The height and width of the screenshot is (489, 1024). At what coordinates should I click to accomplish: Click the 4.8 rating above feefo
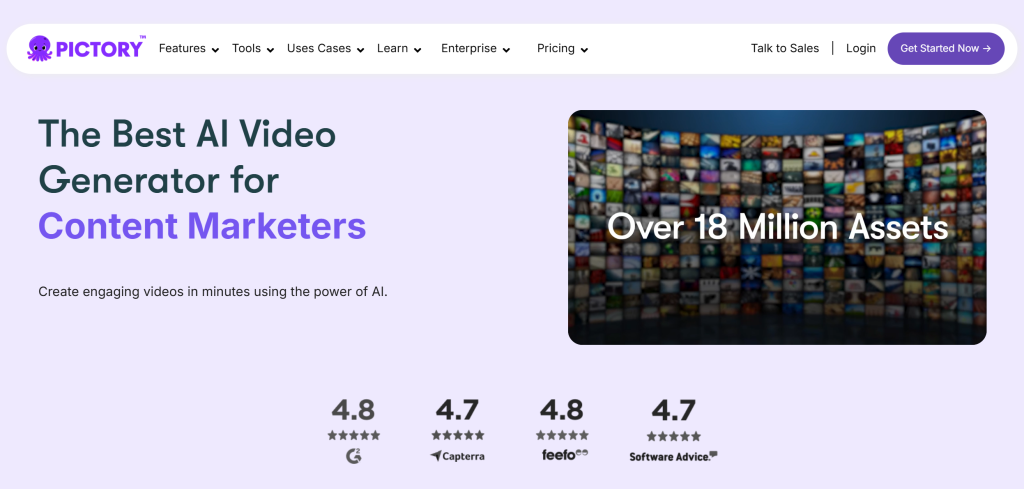point(562,410)
